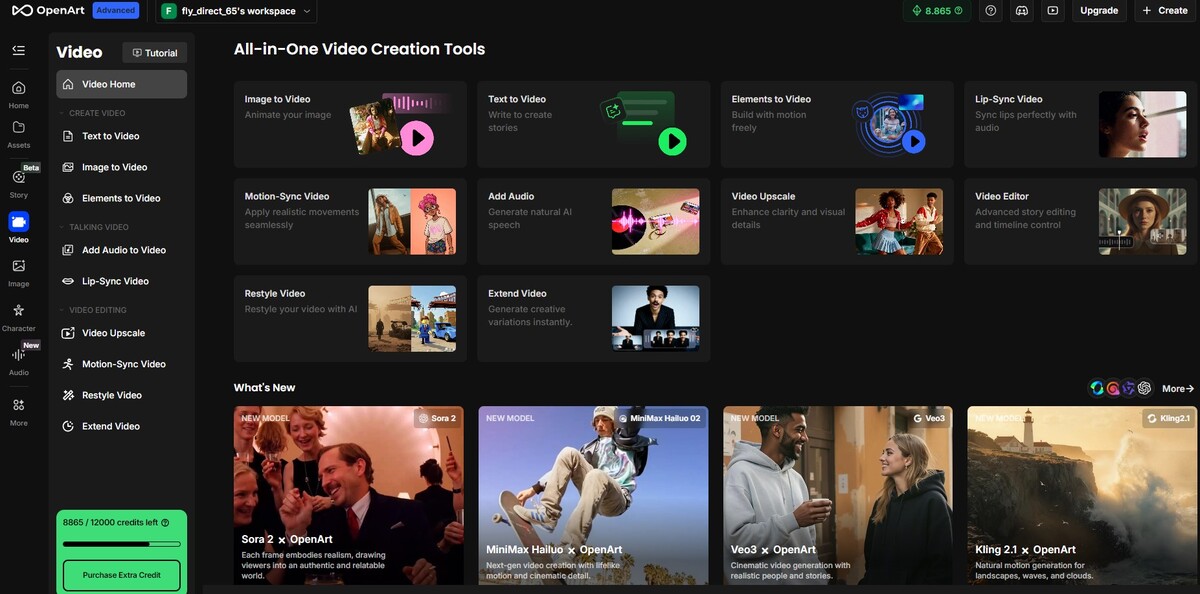1200x594 pixels.
Task: Open Audio section in sidebar
Action: click(x=18, y=360)
